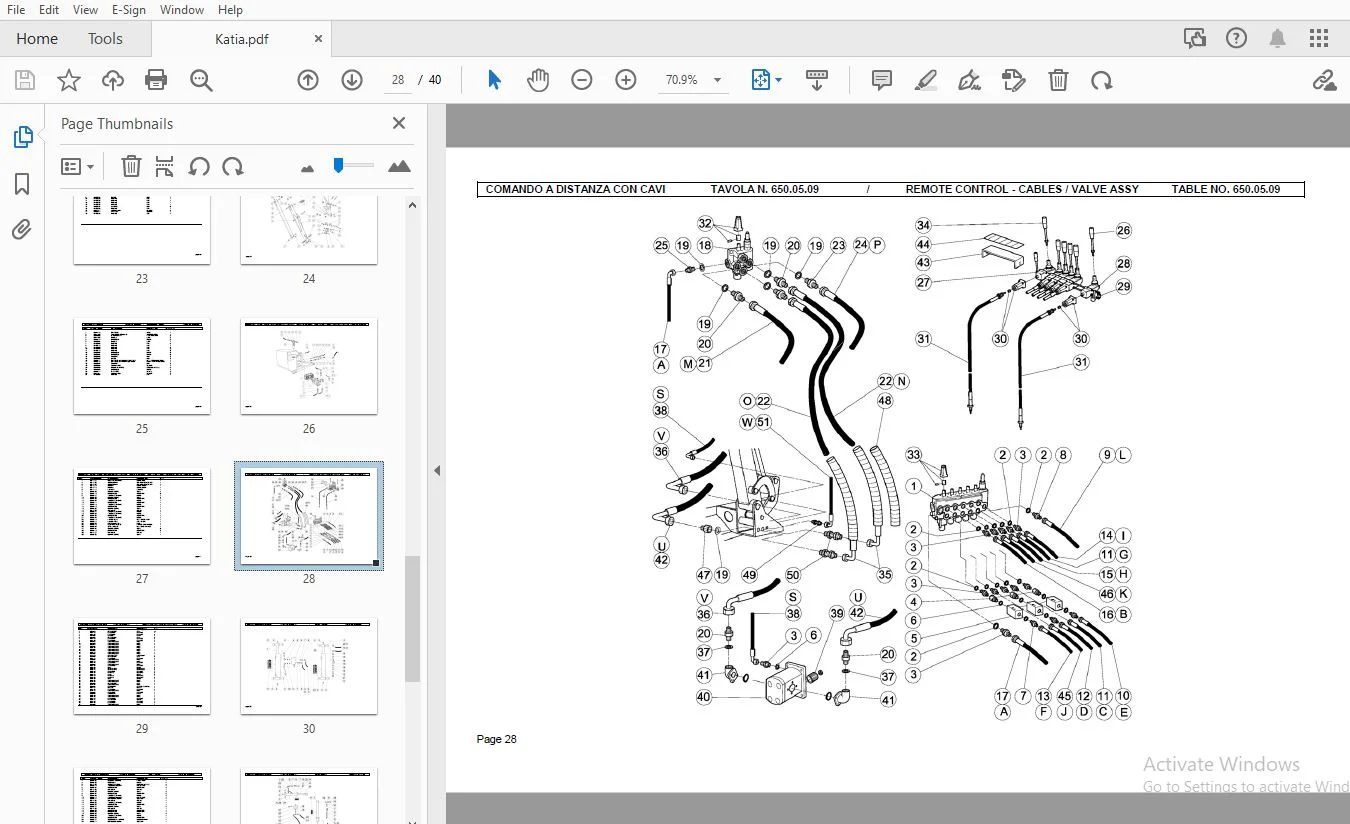Select the Highlight text tool
This screenshot has height=824, width=1350.
click(x=926, y=80)
